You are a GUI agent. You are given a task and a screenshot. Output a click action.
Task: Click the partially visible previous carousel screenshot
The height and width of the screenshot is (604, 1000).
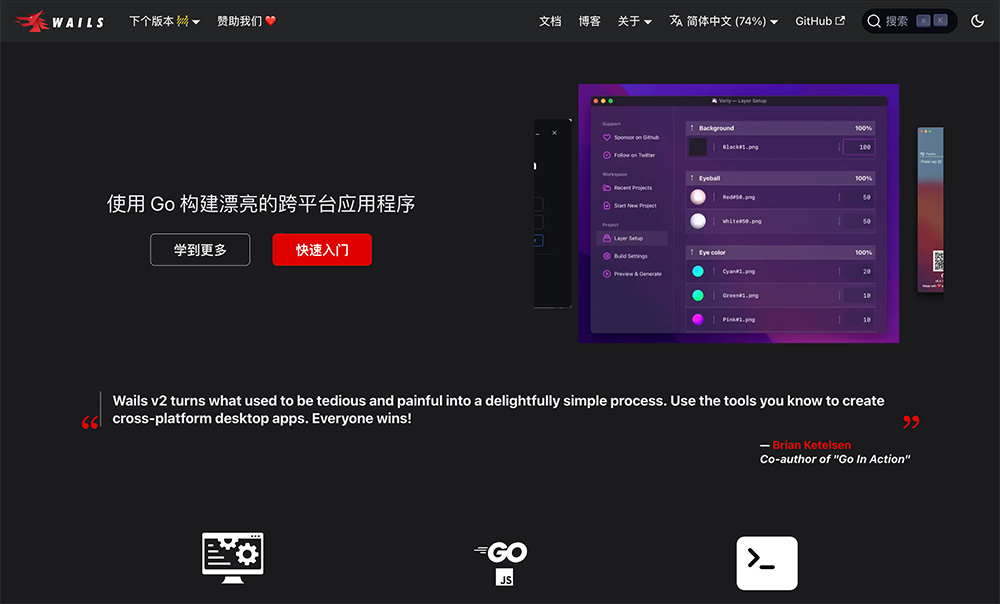552,214
